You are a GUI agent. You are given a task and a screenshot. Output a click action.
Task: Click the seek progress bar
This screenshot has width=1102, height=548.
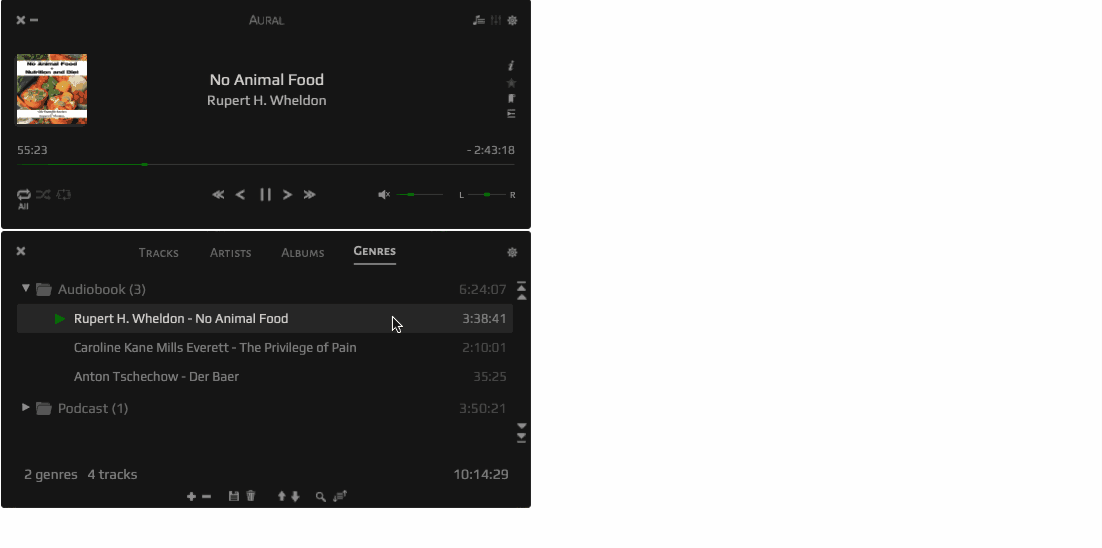tap(266, 164)
